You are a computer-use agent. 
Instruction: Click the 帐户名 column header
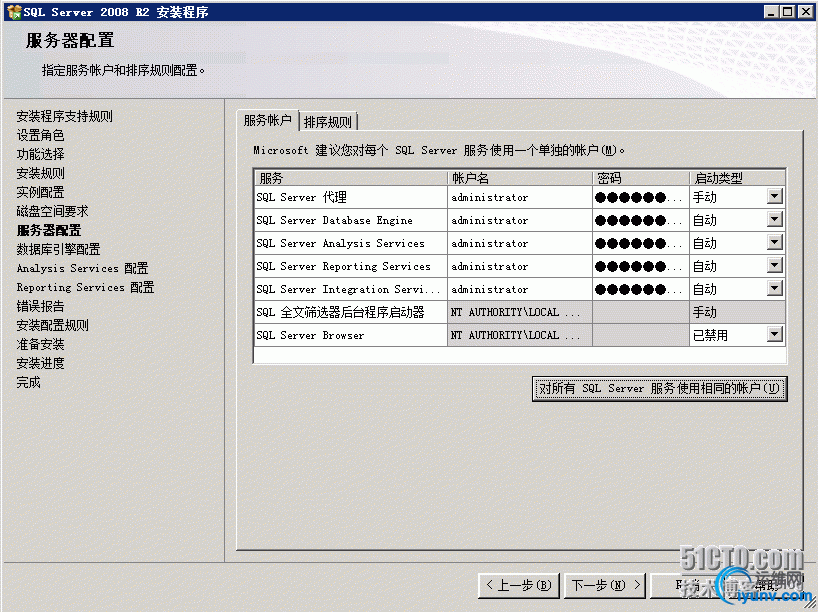coord(520,178)
